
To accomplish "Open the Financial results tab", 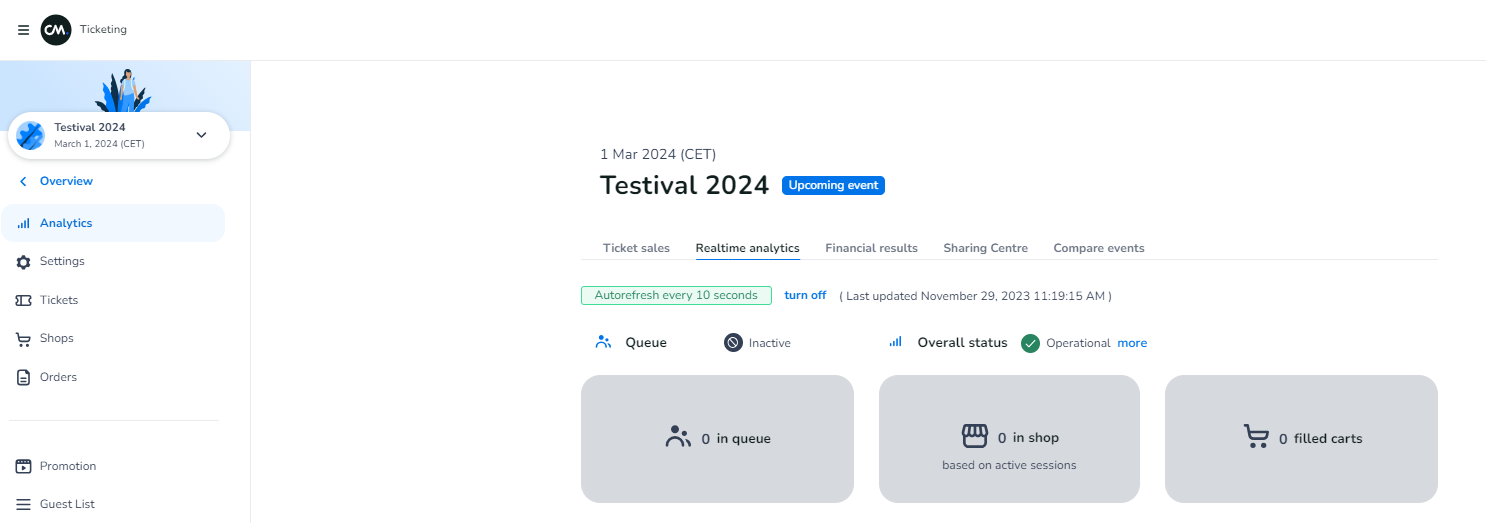I will (871, 248).
